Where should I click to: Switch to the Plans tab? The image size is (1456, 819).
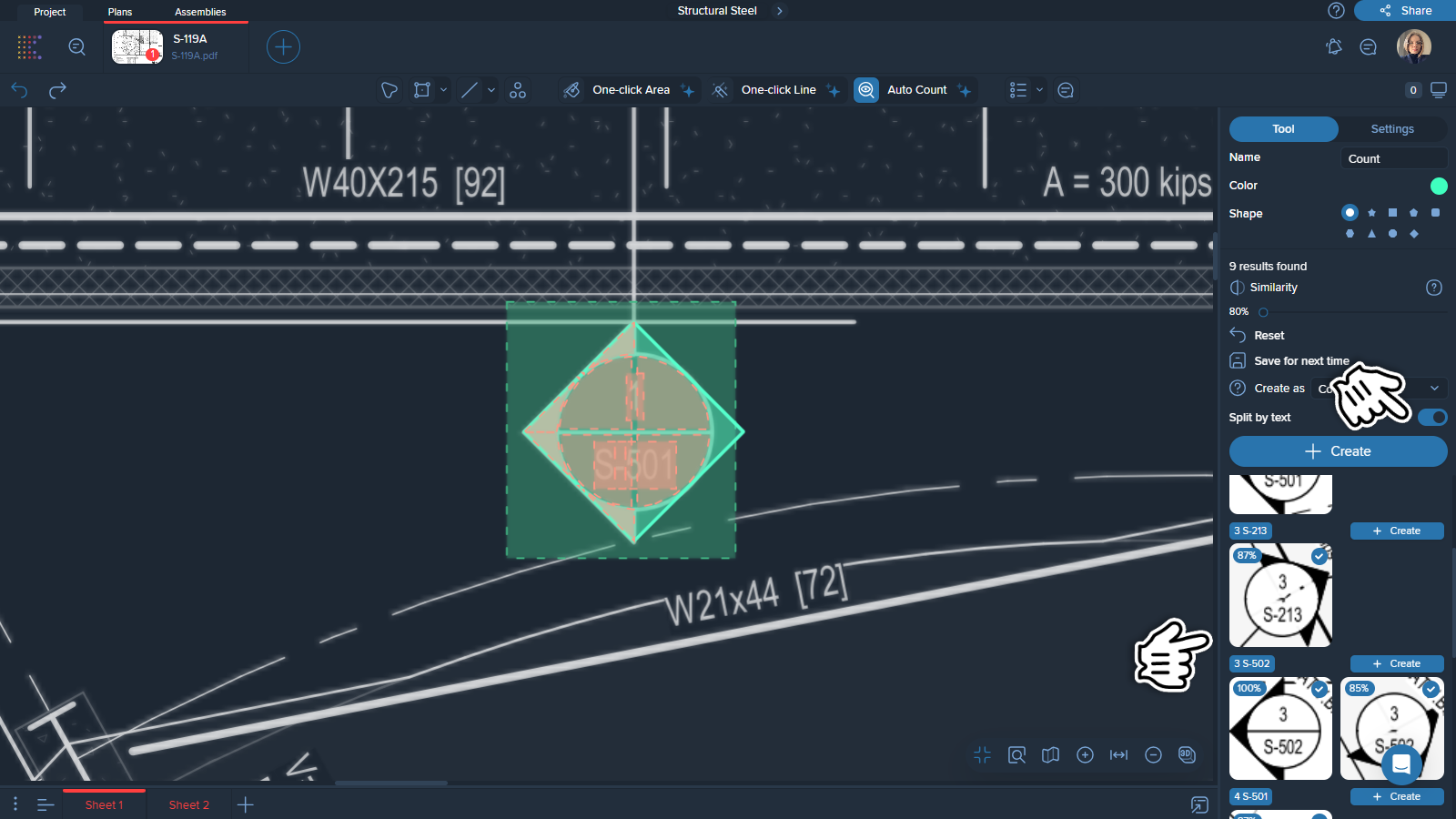[120, 12]
